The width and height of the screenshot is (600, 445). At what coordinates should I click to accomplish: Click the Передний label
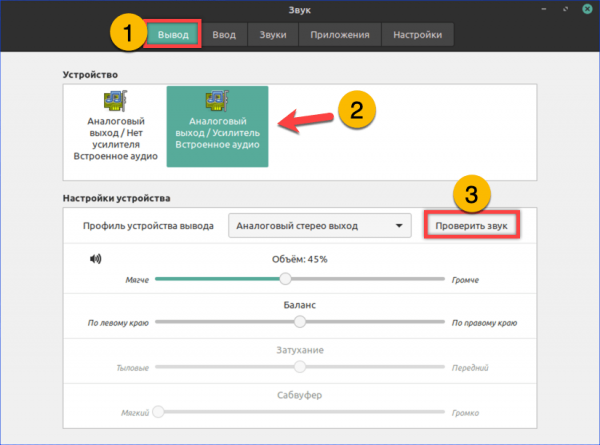[x=470, y=368]
